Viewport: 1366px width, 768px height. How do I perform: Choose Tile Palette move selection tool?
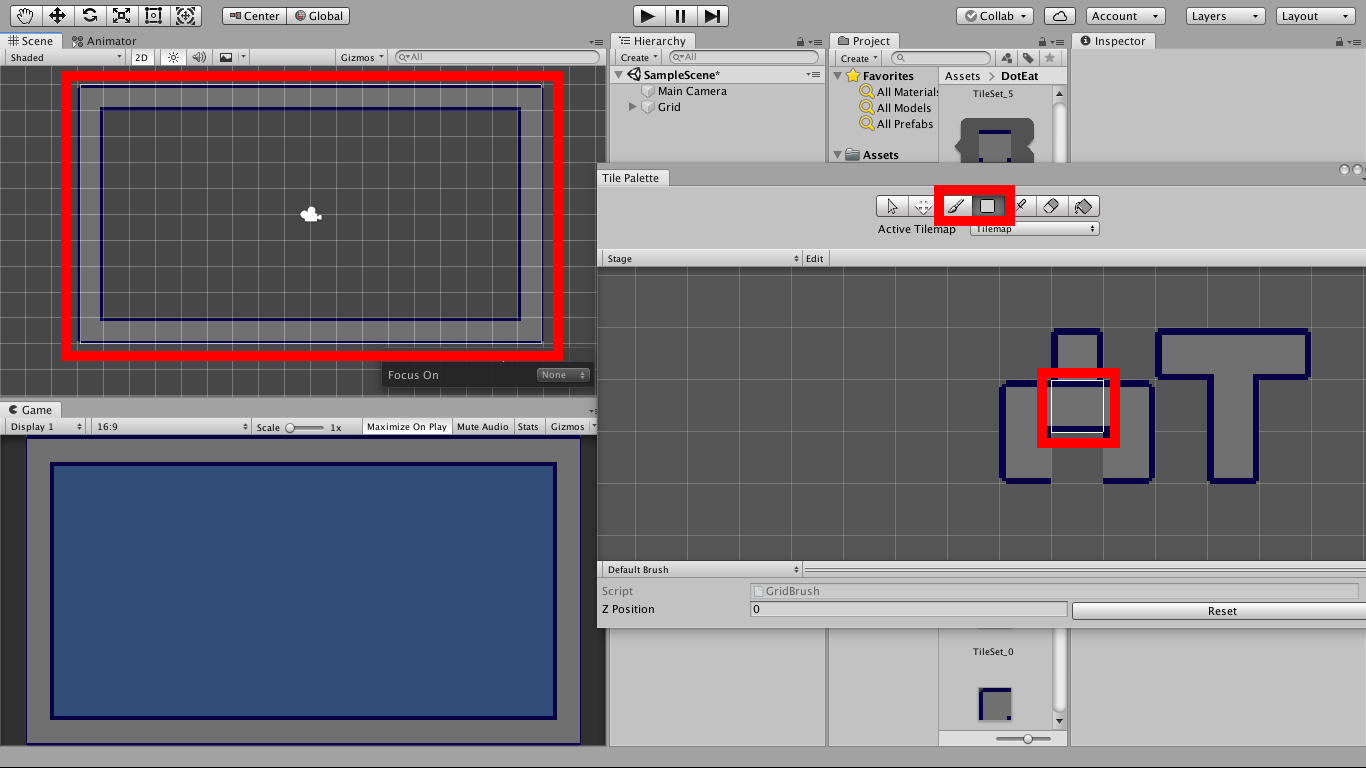click(x=923, y=206)
